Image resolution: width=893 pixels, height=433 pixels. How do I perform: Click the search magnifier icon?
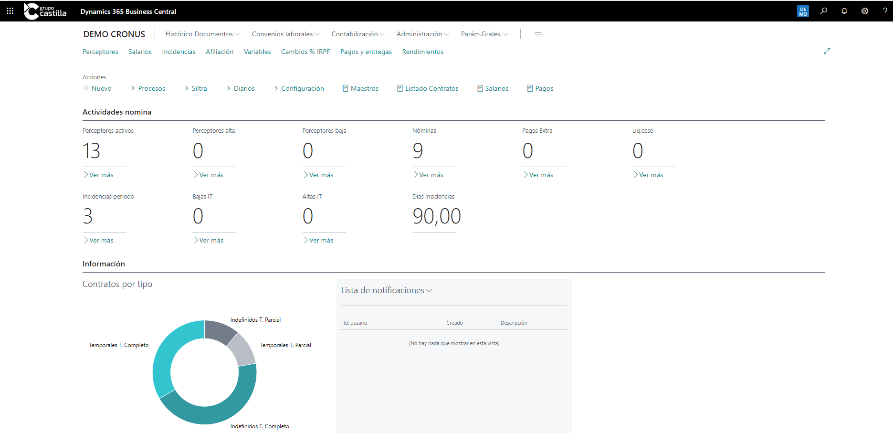(823, 10)
